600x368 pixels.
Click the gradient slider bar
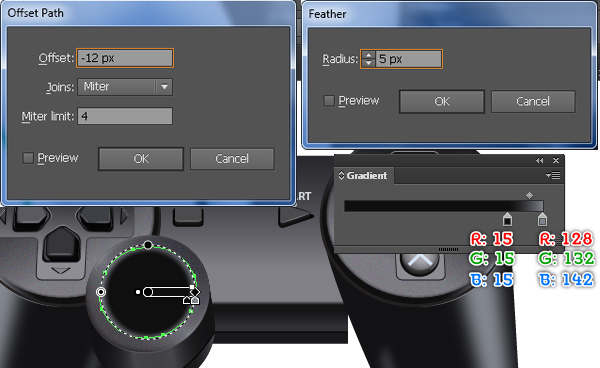click(443, 206)
